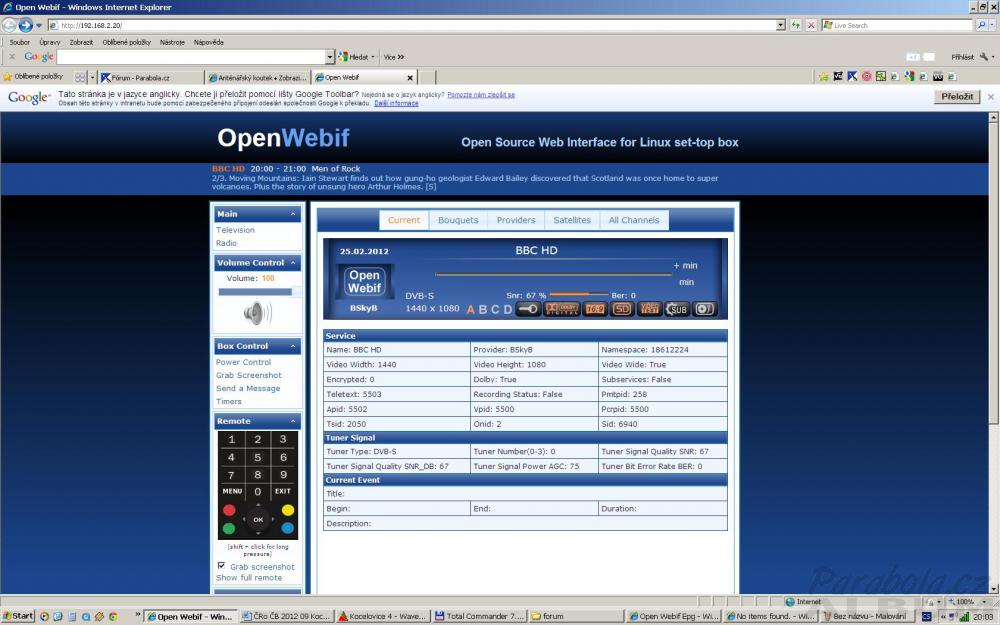Viewport: 1000px width, 625px height.
Task: Open the quick tabs list dropdown arrow
Action: (92, 77)
